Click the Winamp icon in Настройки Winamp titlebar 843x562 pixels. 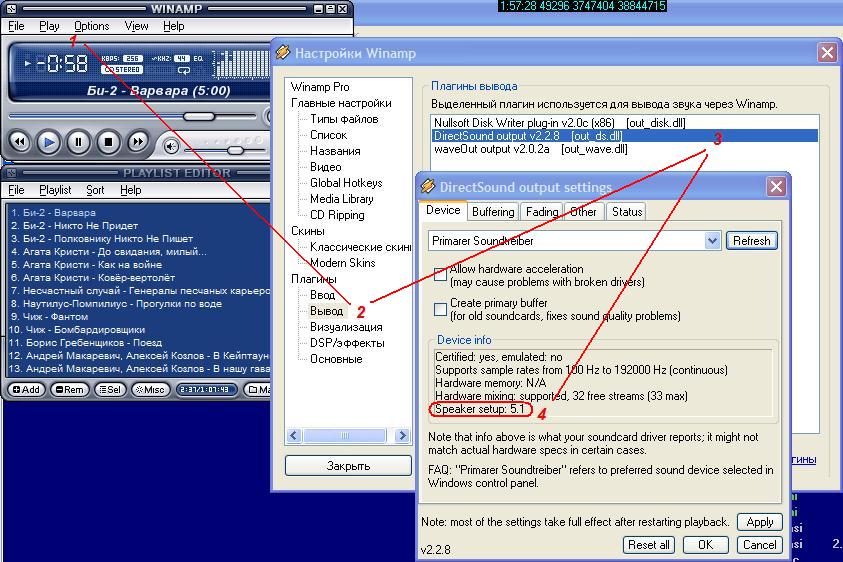point(283,52)
